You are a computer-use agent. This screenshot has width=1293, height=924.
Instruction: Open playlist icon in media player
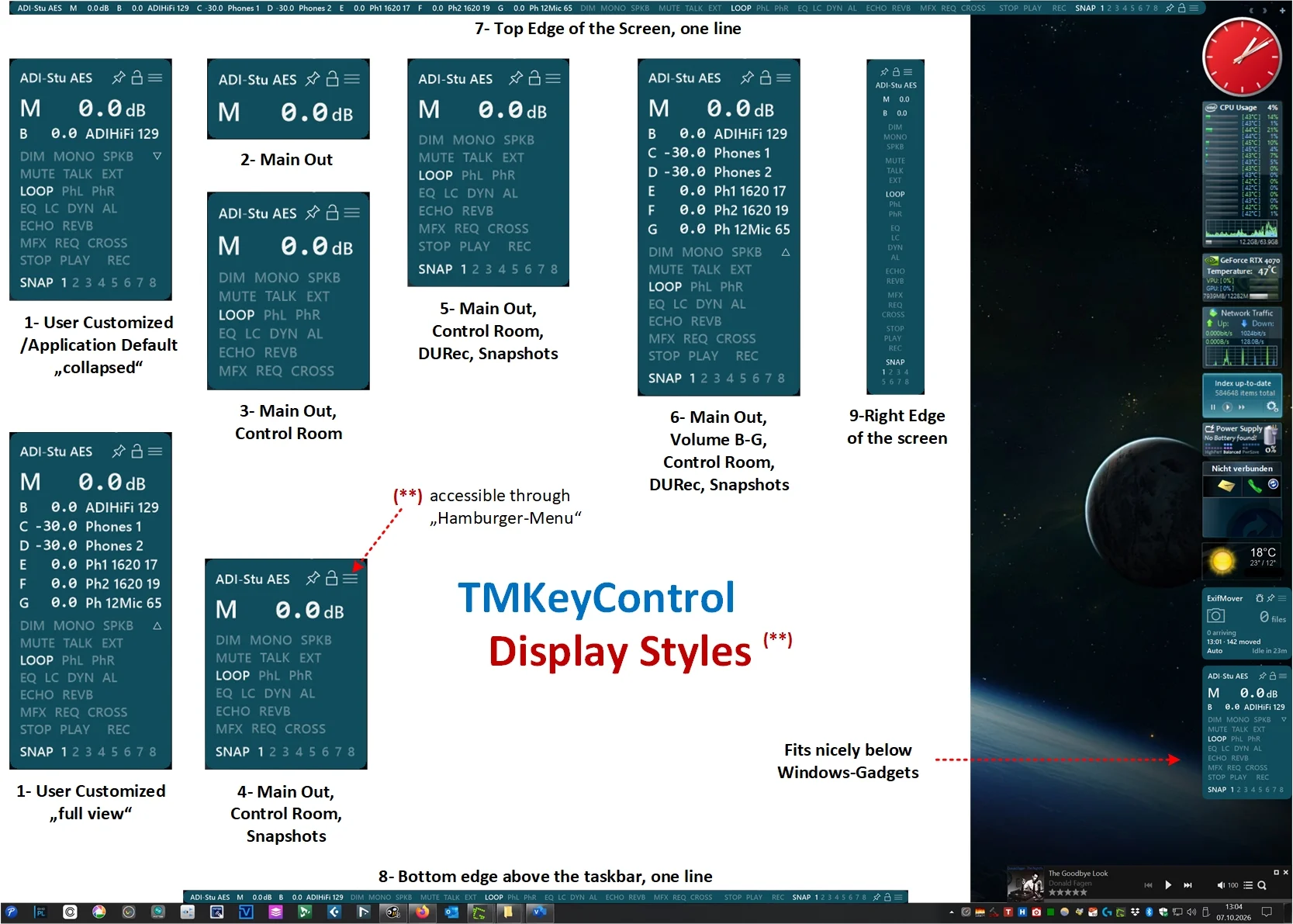pyautogui.click(x=1248, y=885)
